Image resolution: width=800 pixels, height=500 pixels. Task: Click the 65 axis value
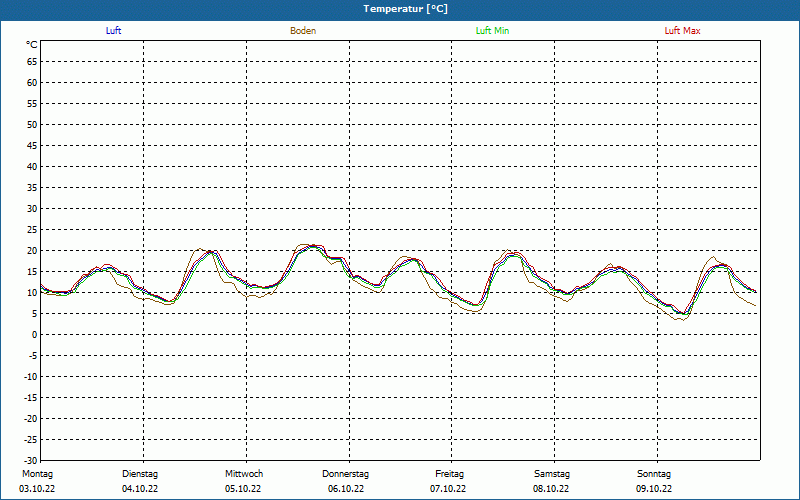pyautogui.click(x=32, y=62)
